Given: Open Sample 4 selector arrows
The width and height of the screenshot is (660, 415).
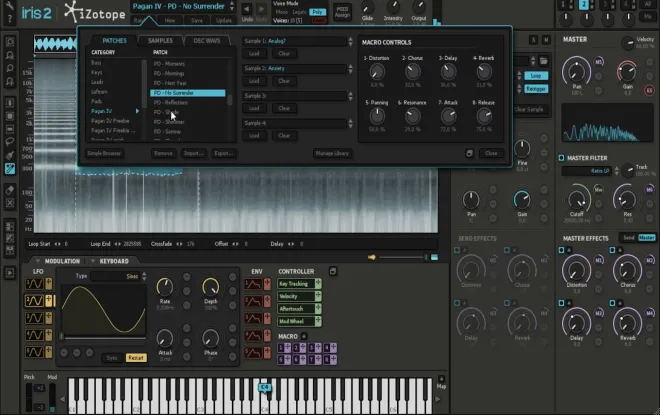Looking at the screenshot, I should [350, 123].
